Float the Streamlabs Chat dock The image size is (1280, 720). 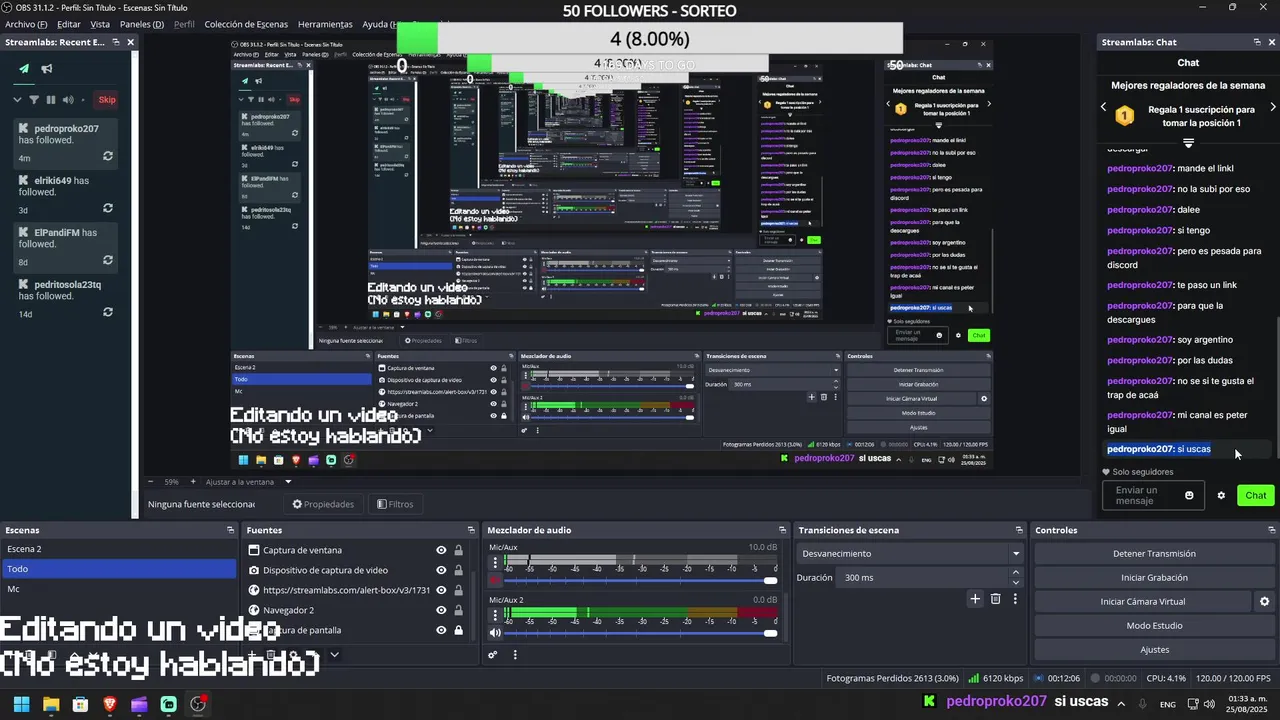click(x=1257, y=42)
